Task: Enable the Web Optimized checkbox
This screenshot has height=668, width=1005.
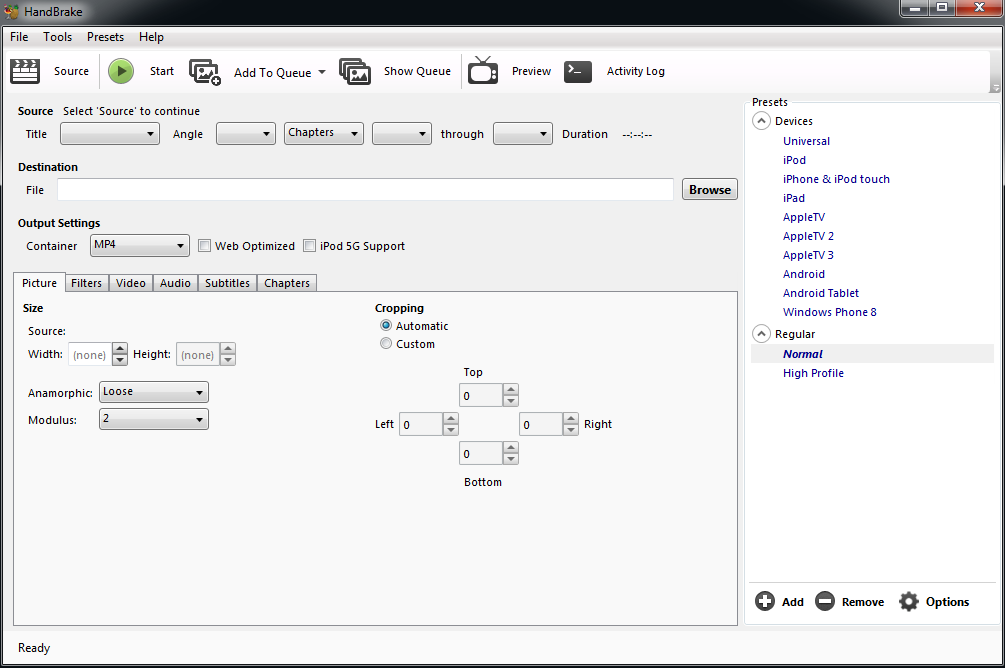Action: click(204, 246)
